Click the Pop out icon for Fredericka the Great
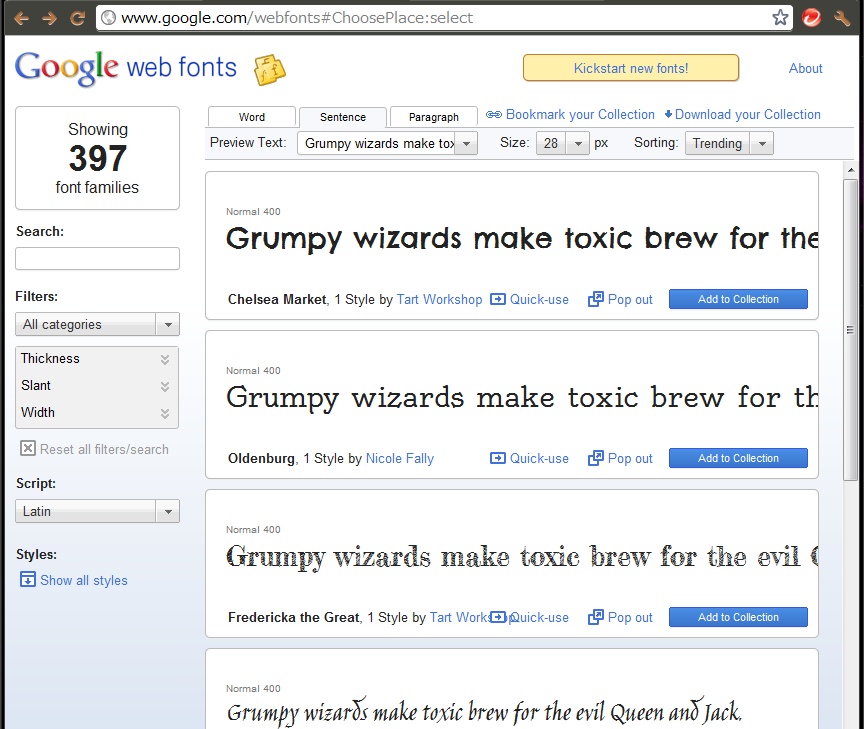The height and width of the screenshot is (729, 864). 596,617
